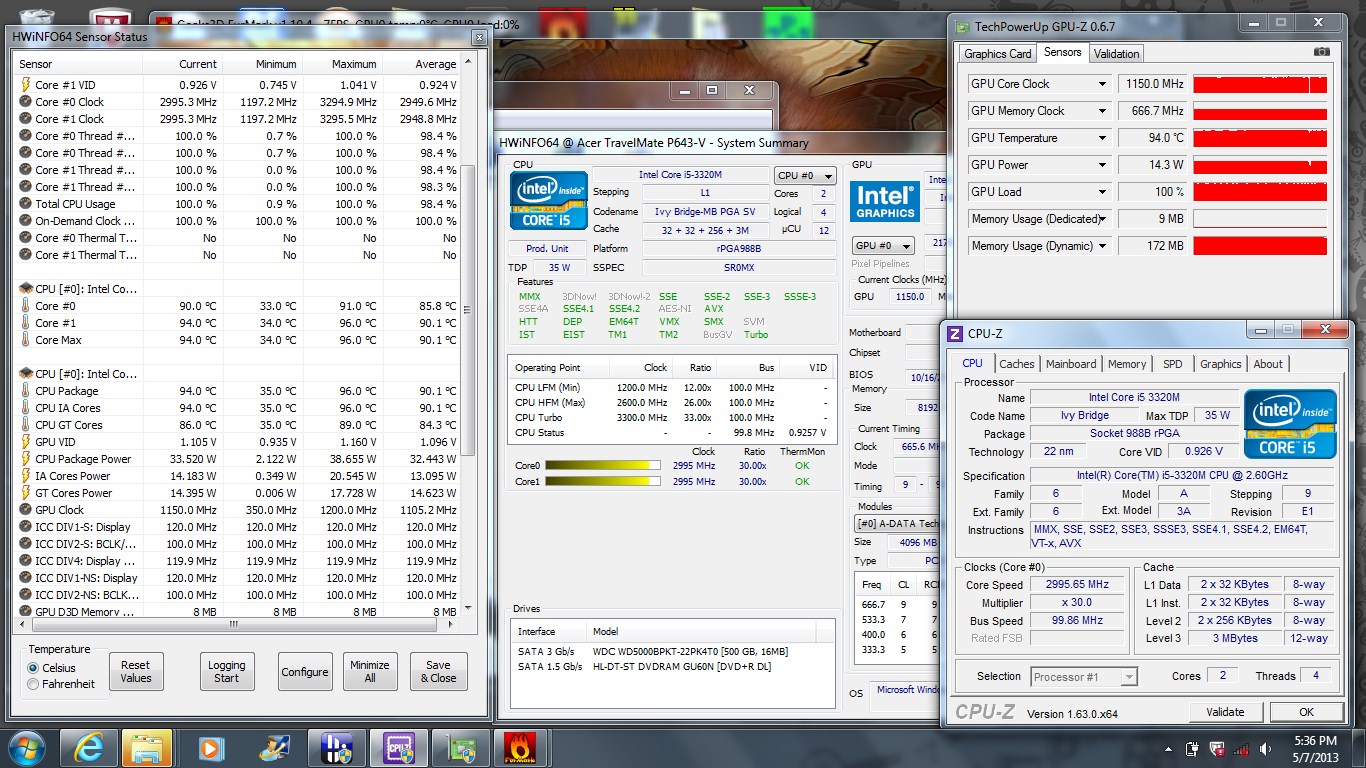1366x768 pixels.
Task: Click the Intel Core i5 logo in CPU-Z
Action: [x=1289, y=425]
